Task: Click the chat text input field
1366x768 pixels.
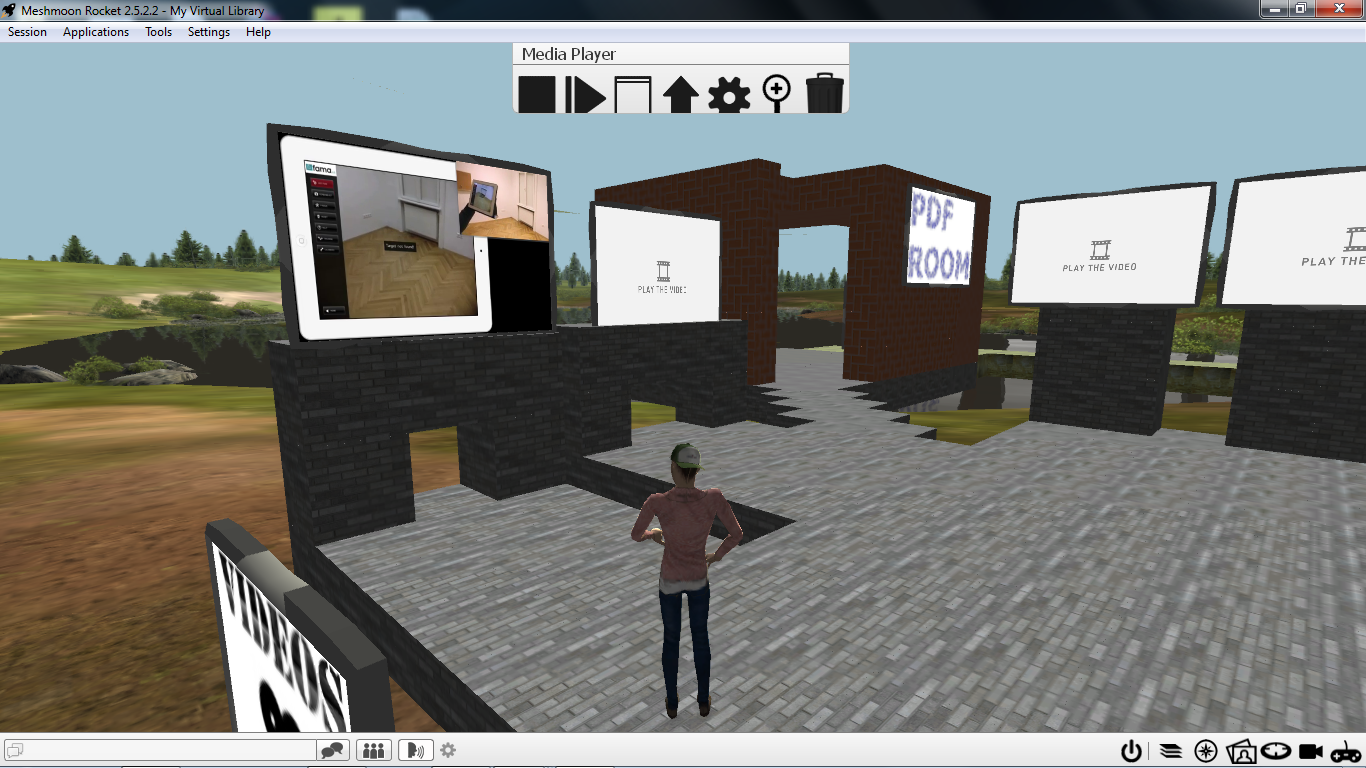Action: tap(160, 750)
